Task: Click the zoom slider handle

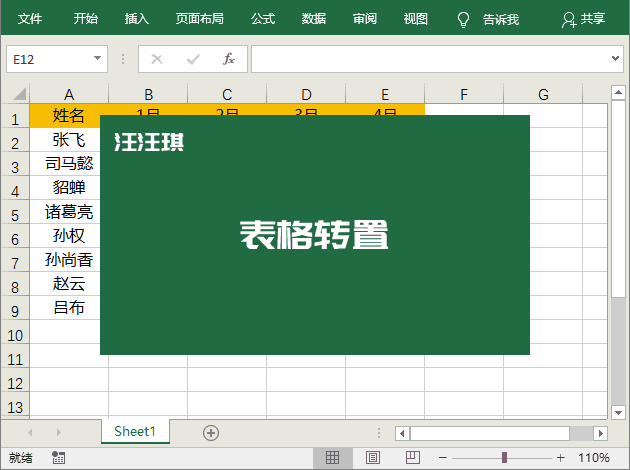Action: coord(504,458)
